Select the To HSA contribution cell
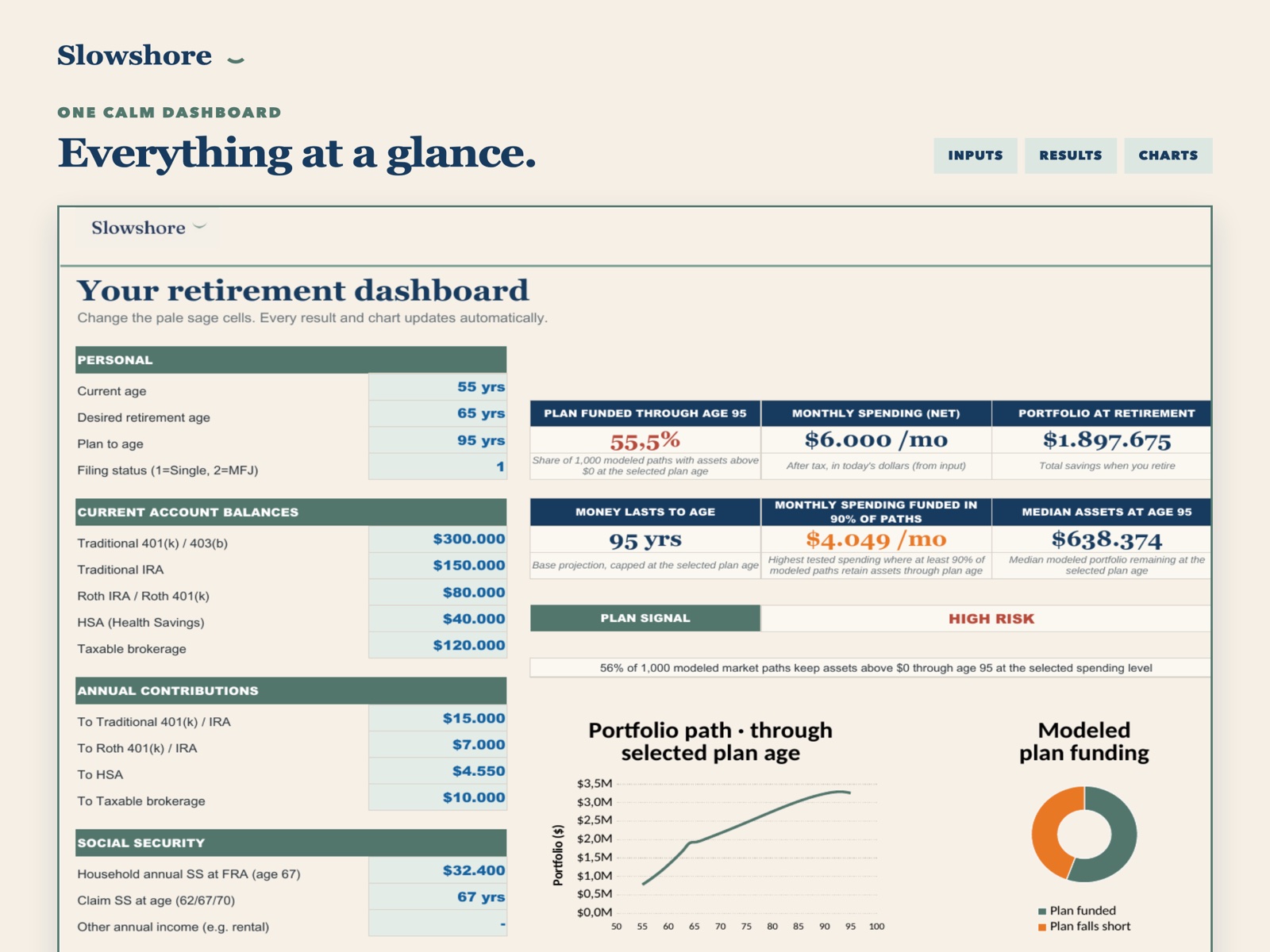The image size is (1270, 952). tap(437, 771)
